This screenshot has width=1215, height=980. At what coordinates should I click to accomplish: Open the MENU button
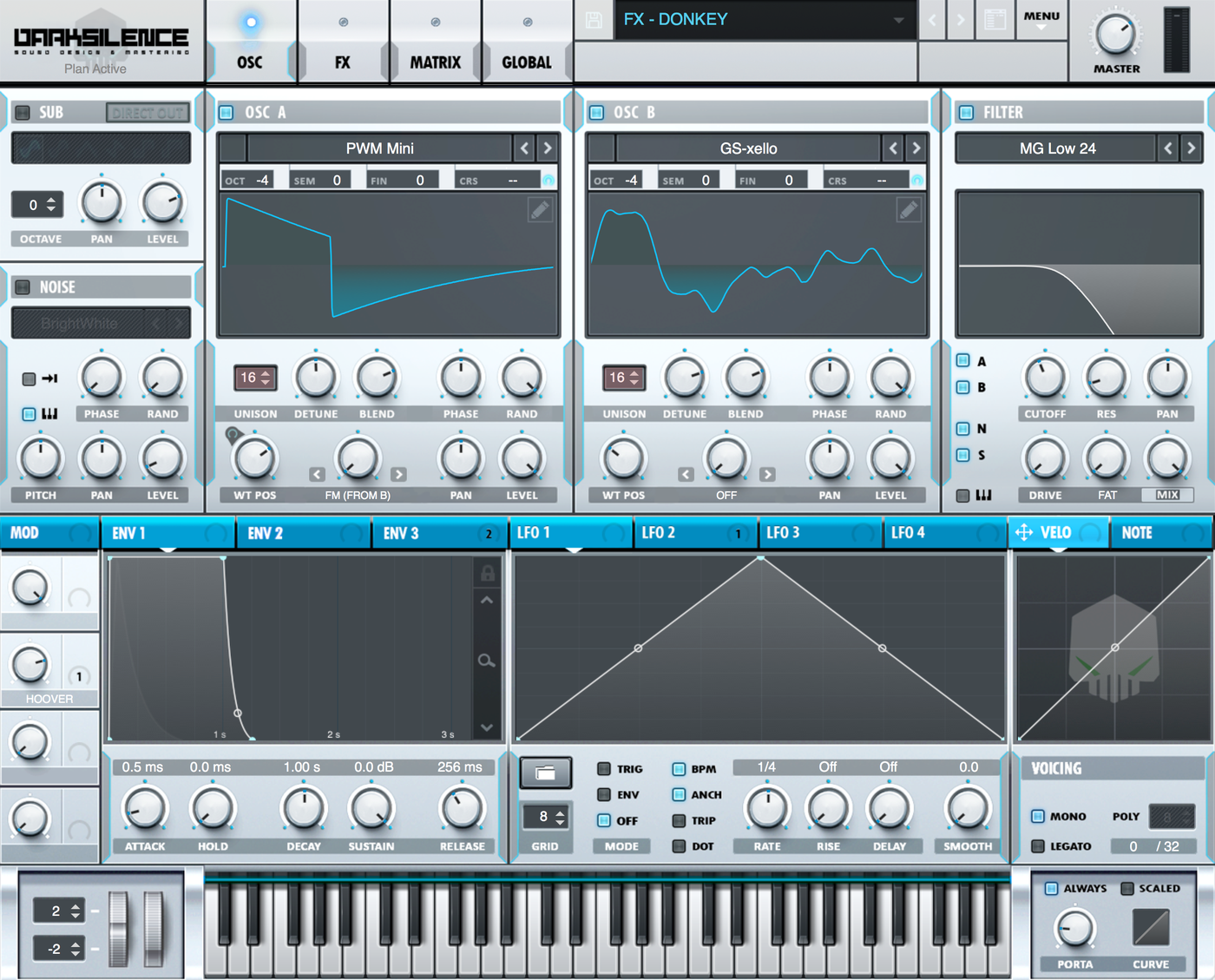(x=1041, y=20)
